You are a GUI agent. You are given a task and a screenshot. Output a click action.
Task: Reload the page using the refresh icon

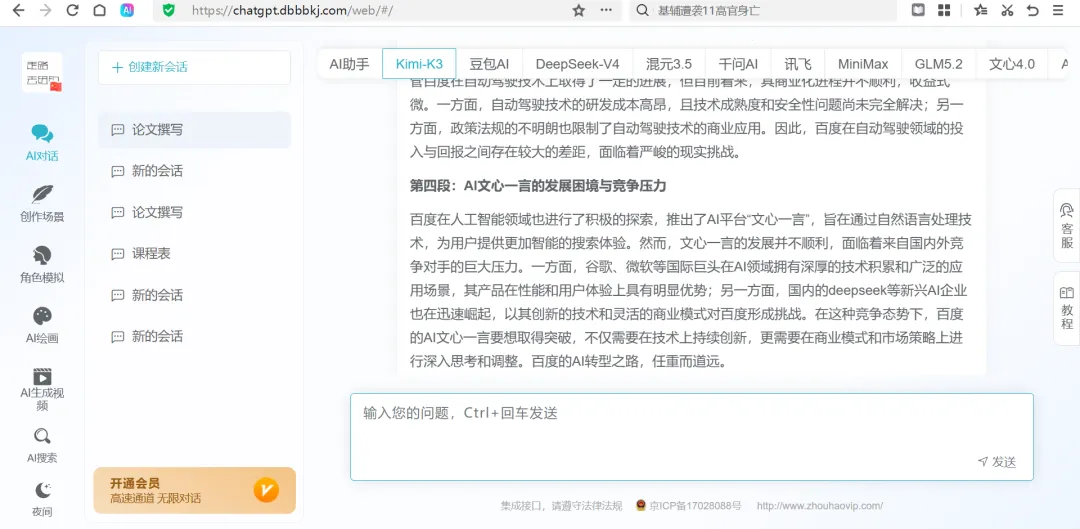click(72, 10)
